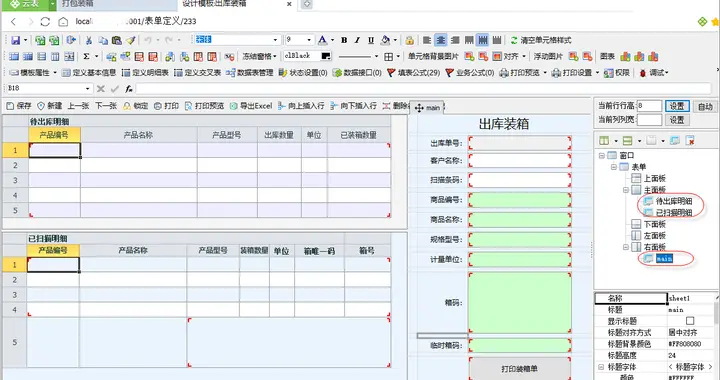
Task: Click the Undo arrow icon
Action: click(x=148, y=40)
